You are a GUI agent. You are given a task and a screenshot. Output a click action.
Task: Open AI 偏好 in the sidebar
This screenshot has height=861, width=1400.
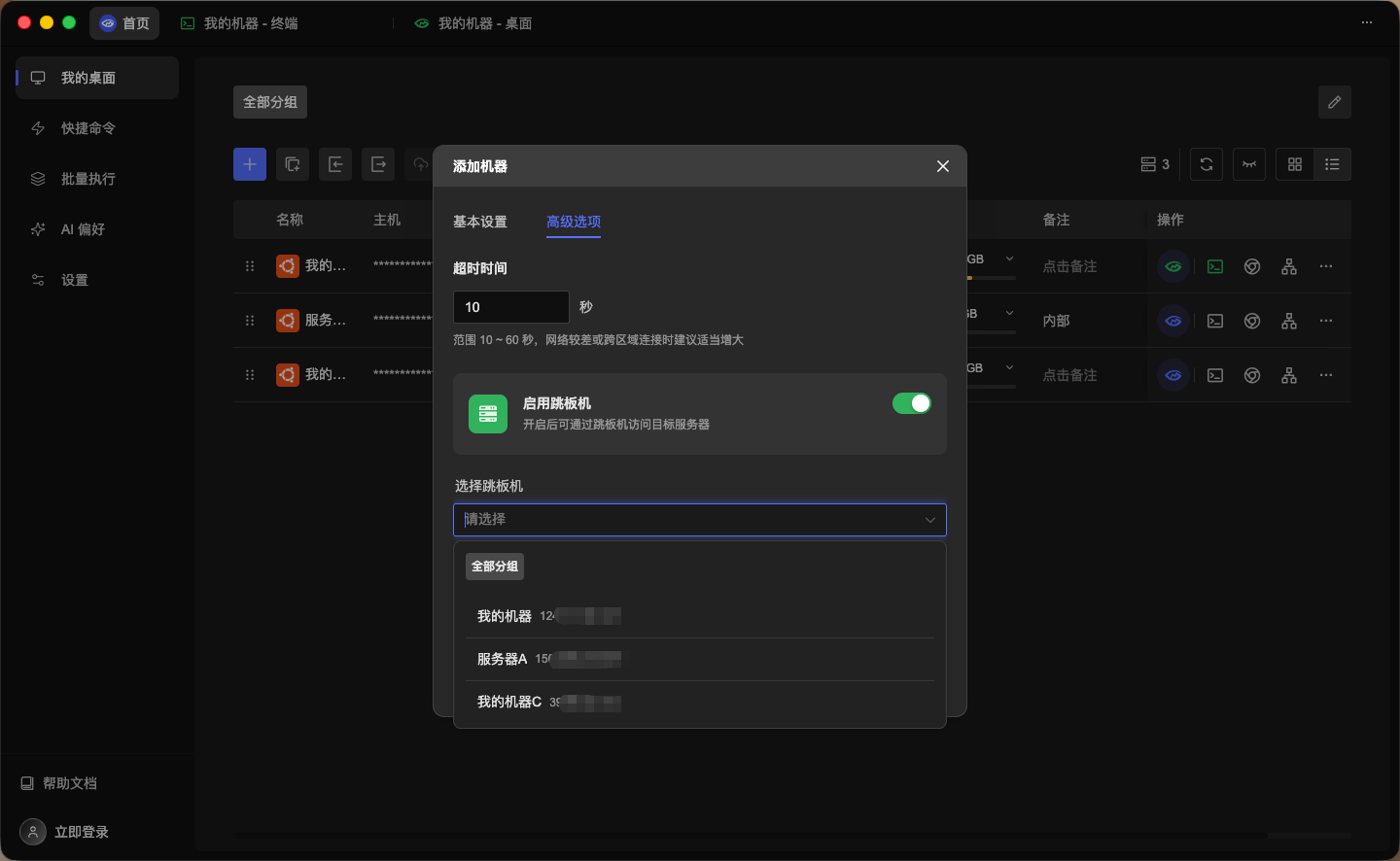click(x=97, y=229)
